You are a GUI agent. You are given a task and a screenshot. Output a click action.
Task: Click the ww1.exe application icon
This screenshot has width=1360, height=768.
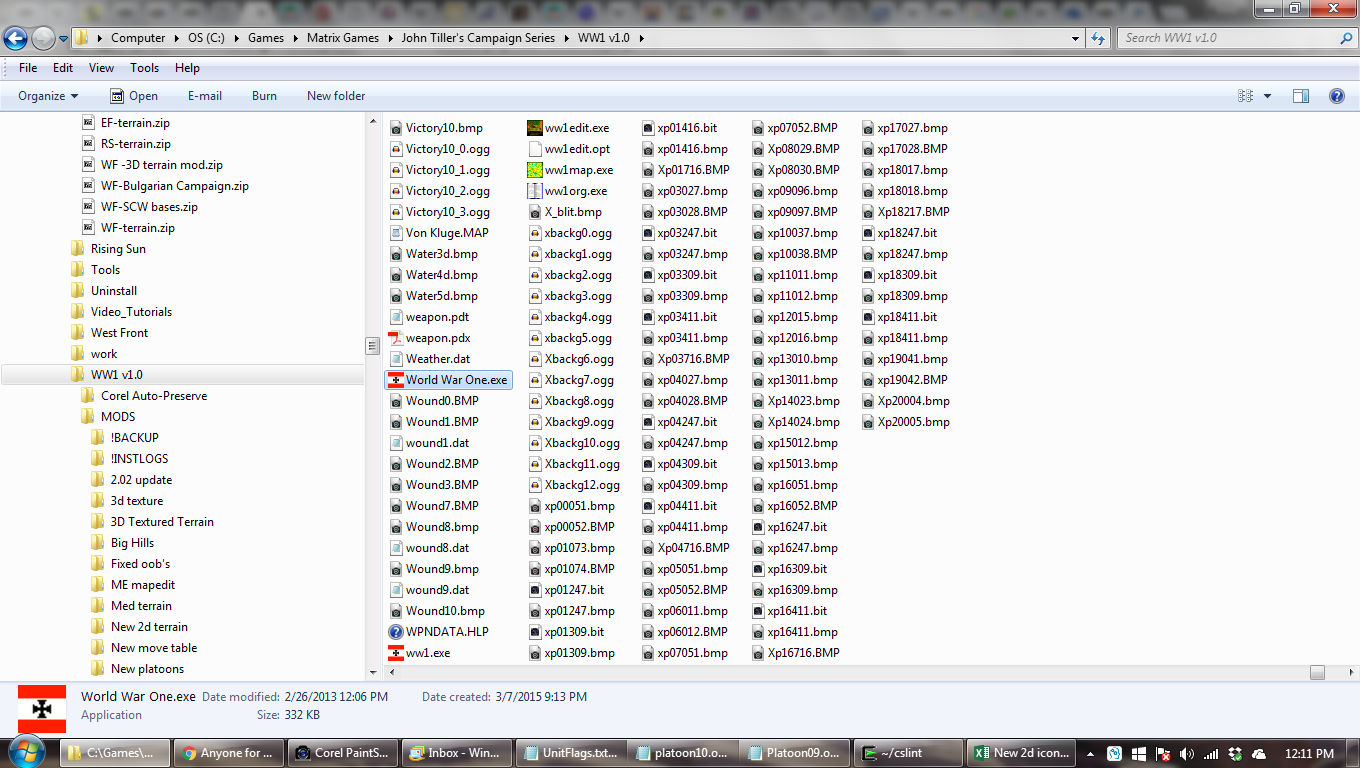pyautogui.click(x=396, y=653)
